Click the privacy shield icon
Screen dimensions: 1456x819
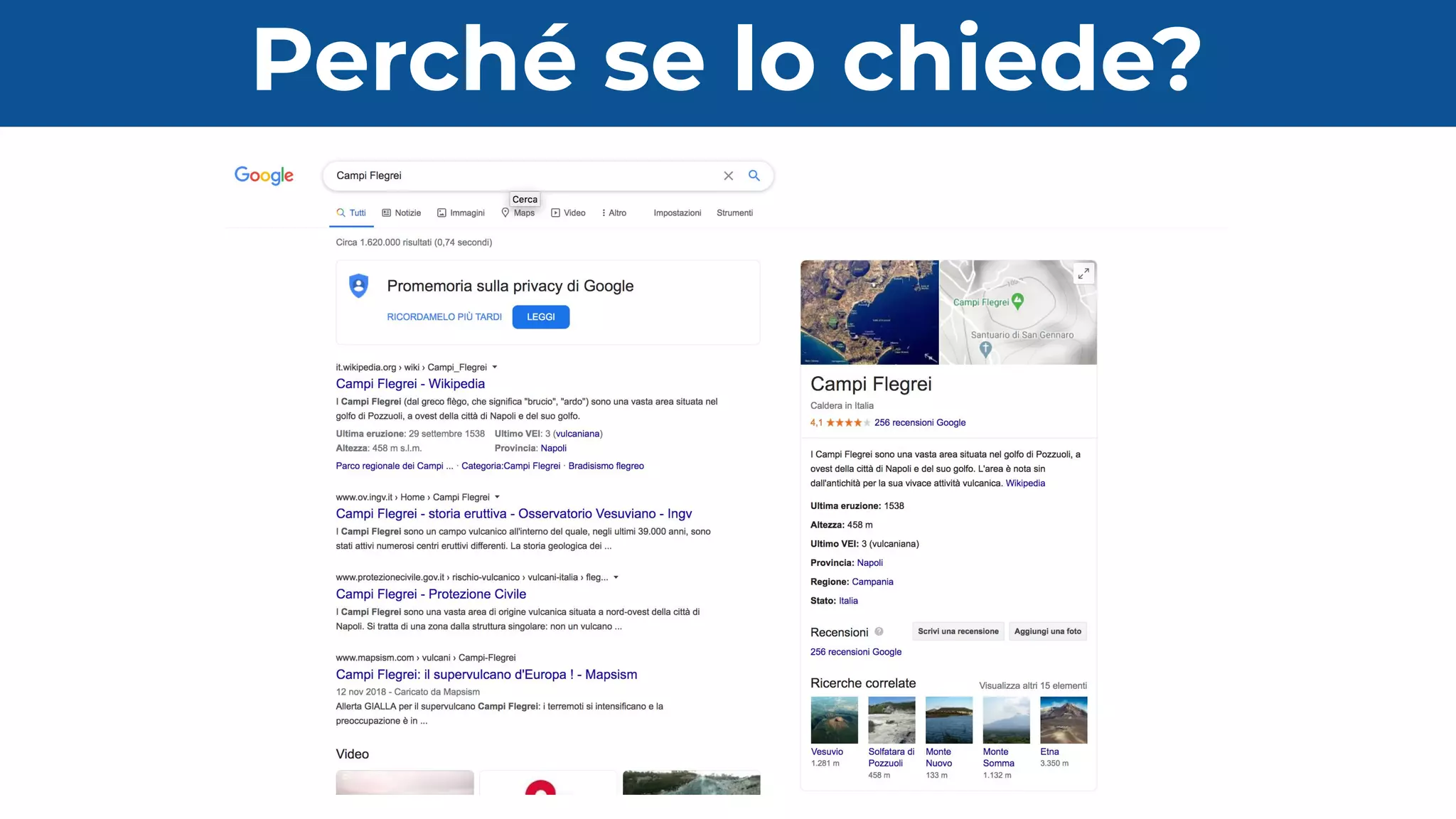(x=359, y=286)
